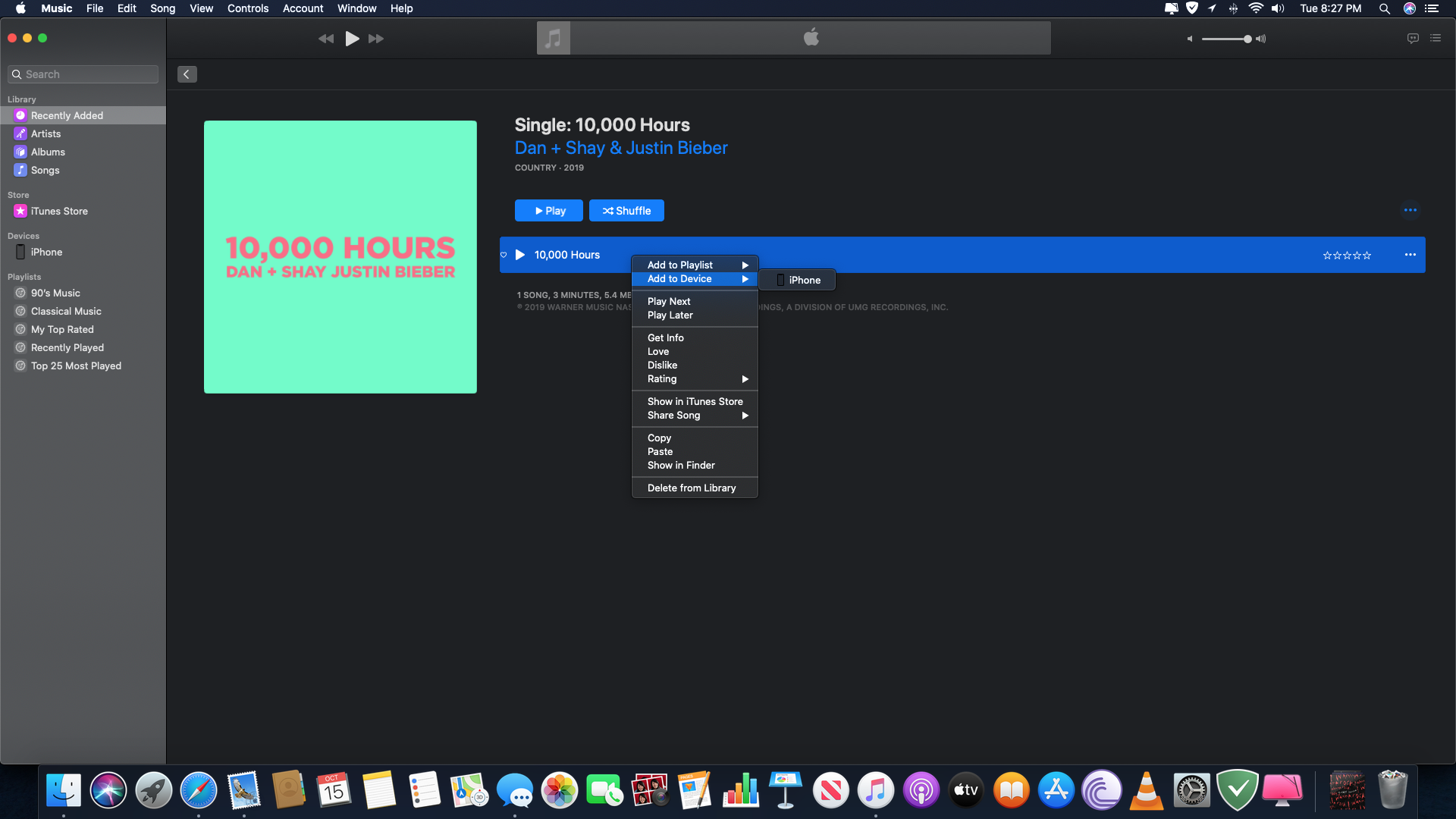The height and width of the screenshot is (819, 1456).
Task: Open the lyrics panel icon
Action: point(1413,38)
